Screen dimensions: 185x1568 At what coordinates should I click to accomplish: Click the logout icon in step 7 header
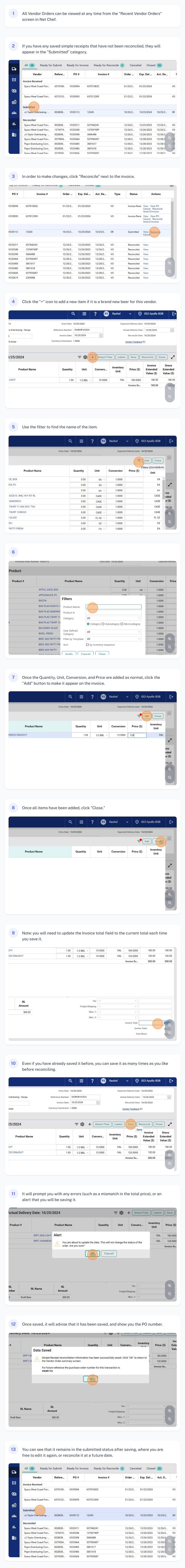click(x=172, y=697)
